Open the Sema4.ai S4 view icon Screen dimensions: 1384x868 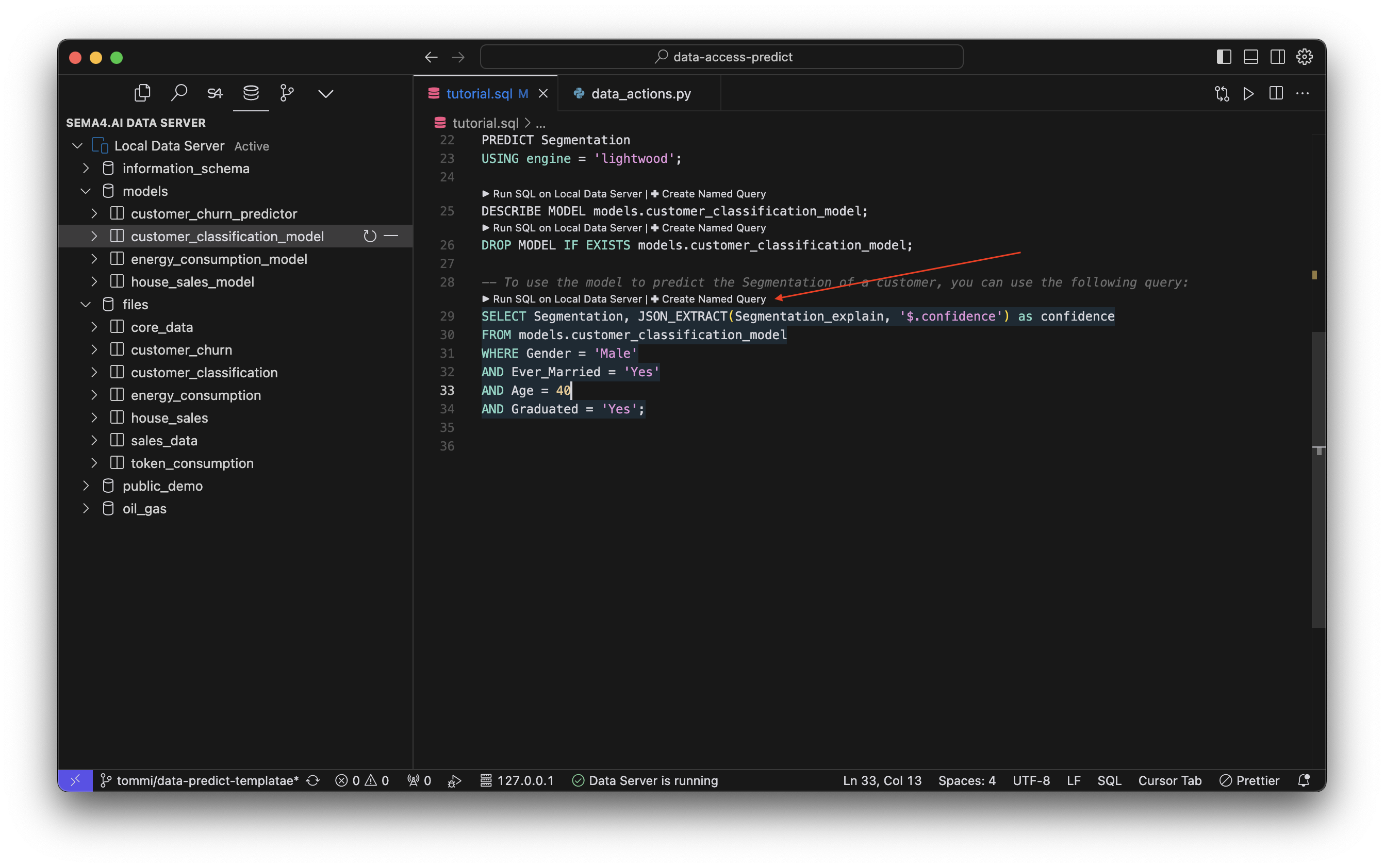(x=215, y=93)
